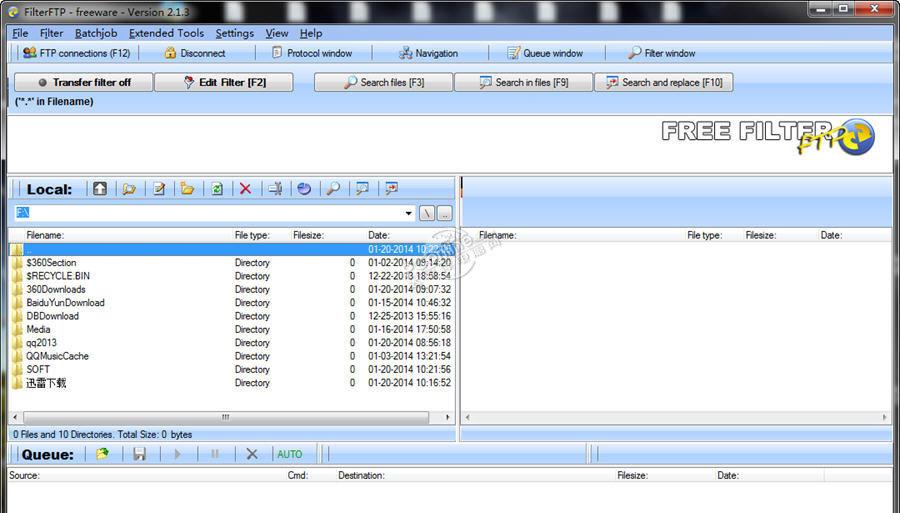Select the BaiduYunDownload folder
This screenshot has width=900, height=513.
pyautogui.click(x=65, y=302)
